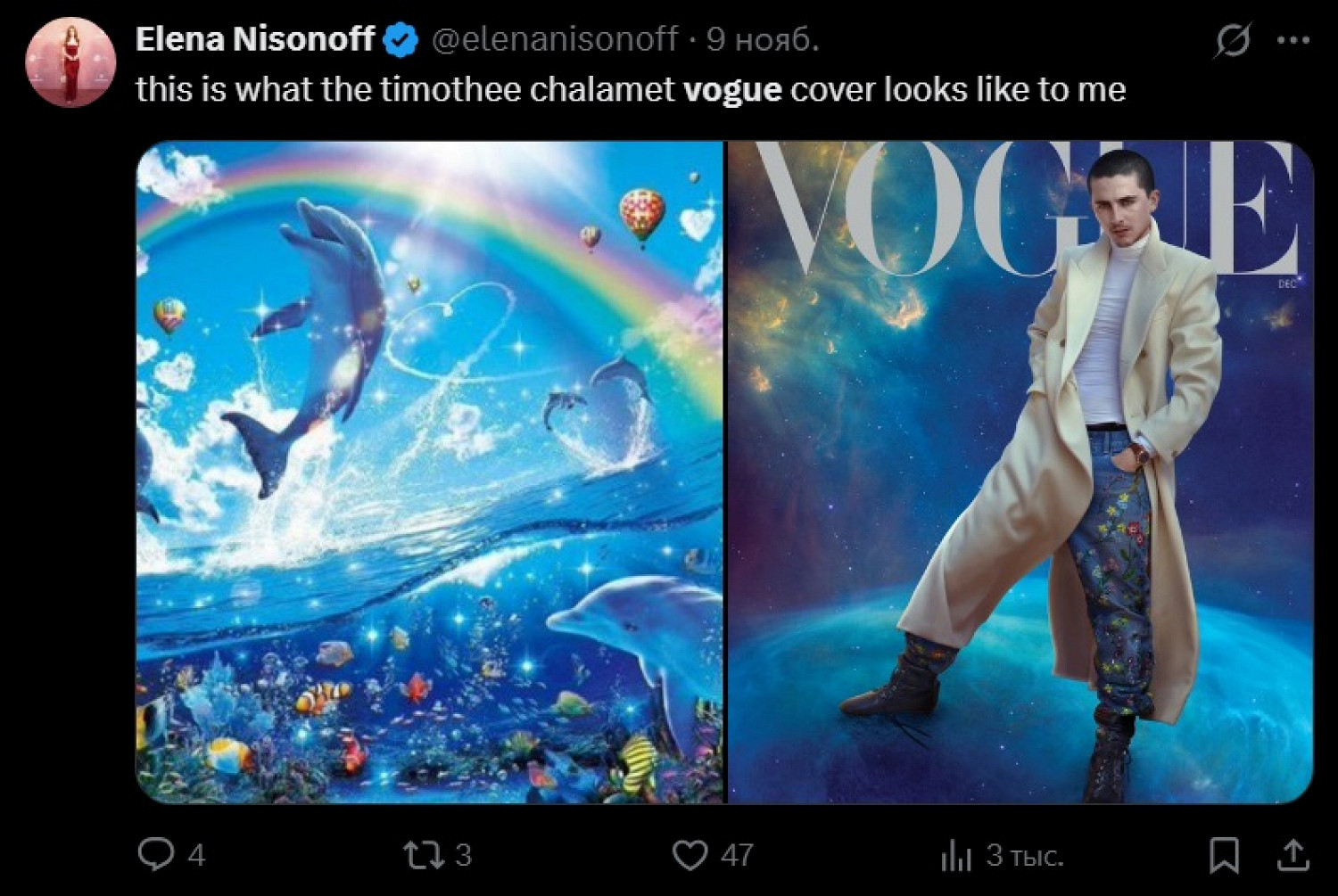
Task: Open the three-dot more options menu
Action: 1293,40
